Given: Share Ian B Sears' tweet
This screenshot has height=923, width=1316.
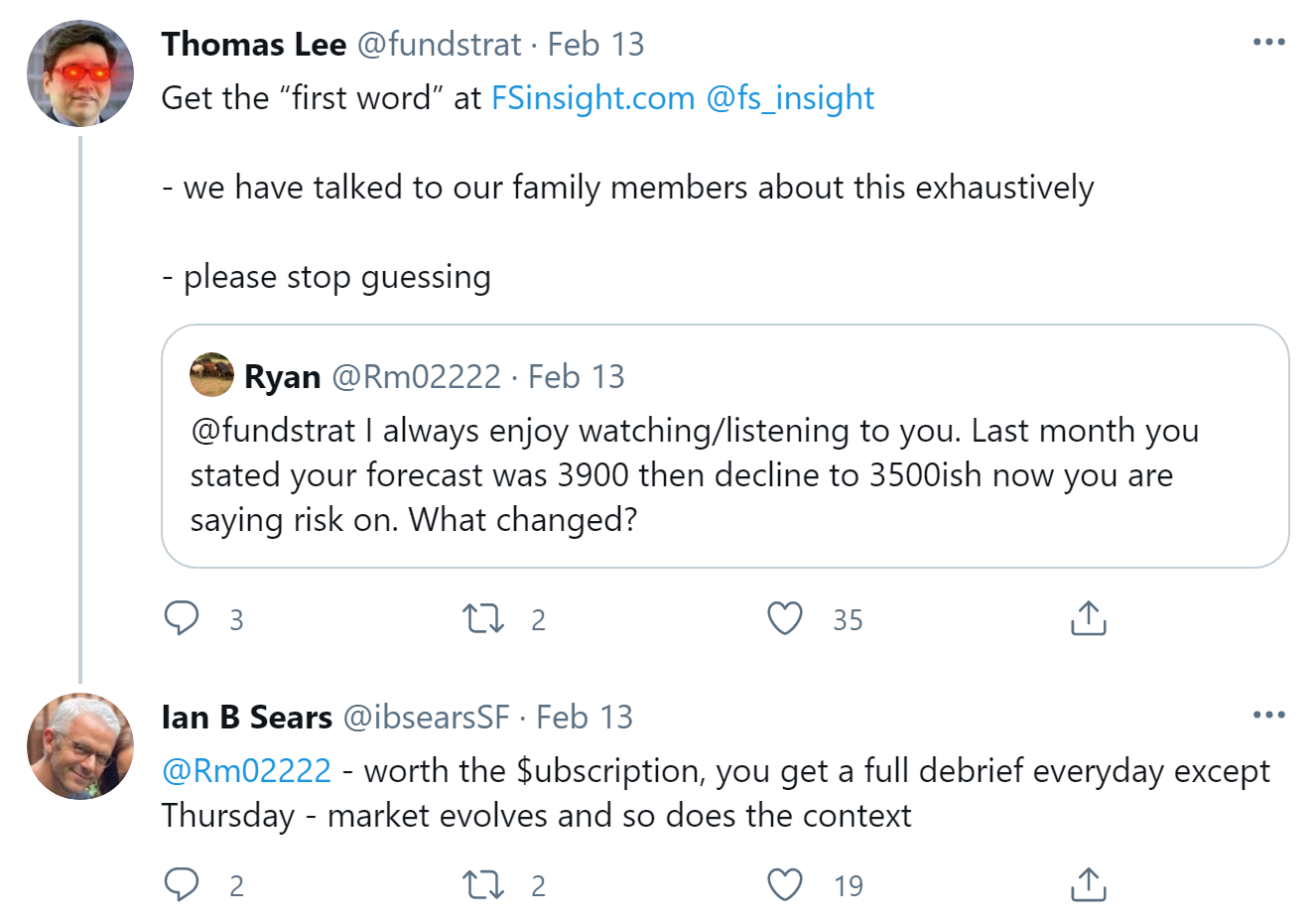Looking at the screenshot, I should click(1088, 884).
